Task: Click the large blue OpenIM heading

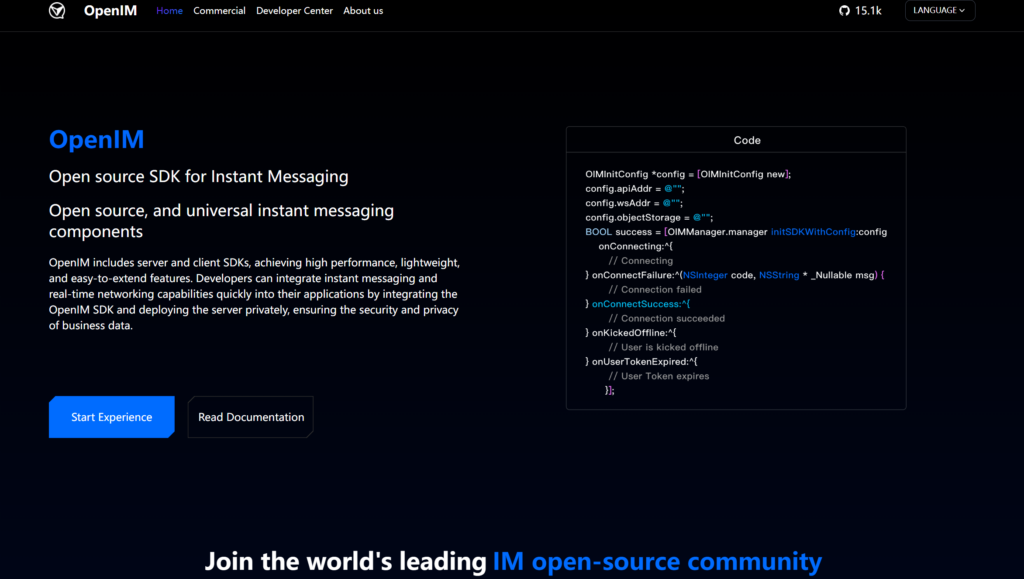Action: coord(97,139)
